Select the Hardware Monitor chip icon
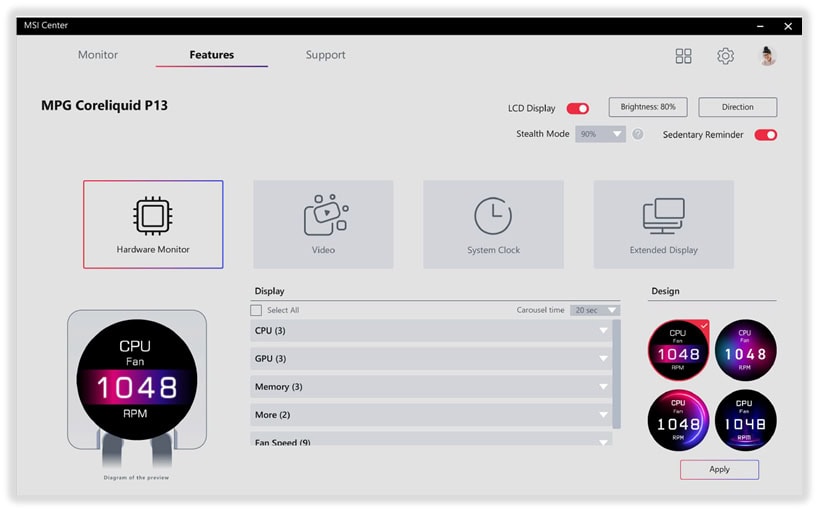The height and width of the screenshot is (511, 818). (x=153, y=216)
